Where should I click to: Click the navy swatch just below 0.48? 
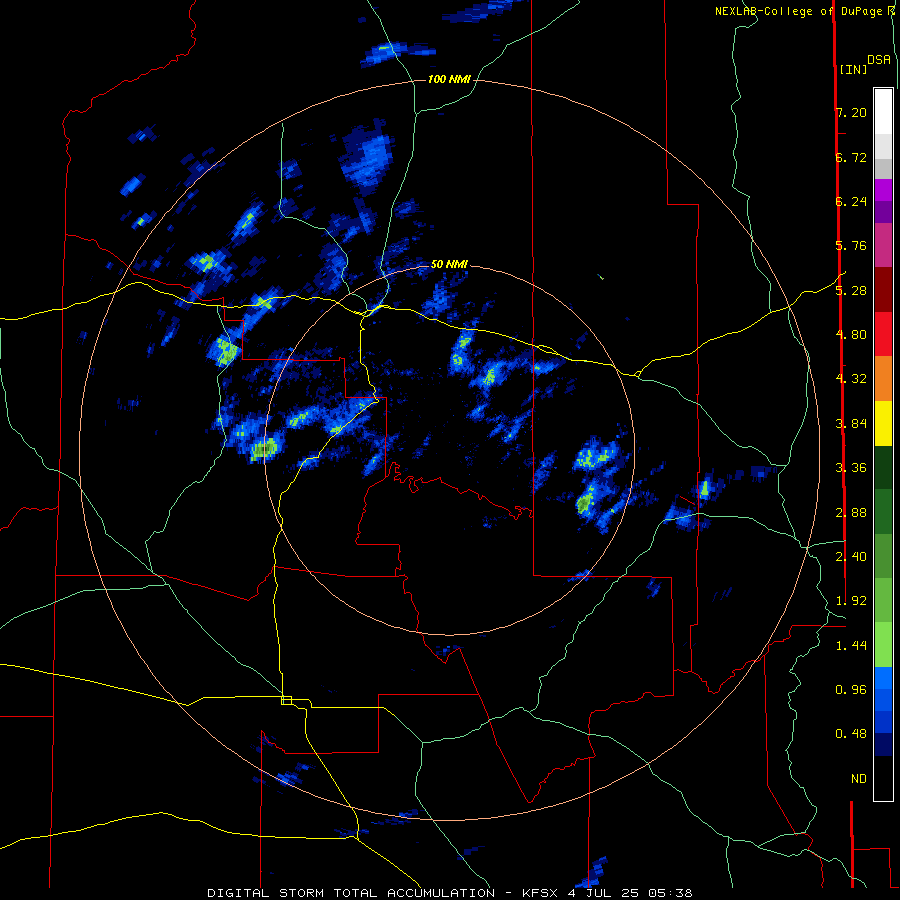pos(883,744)
